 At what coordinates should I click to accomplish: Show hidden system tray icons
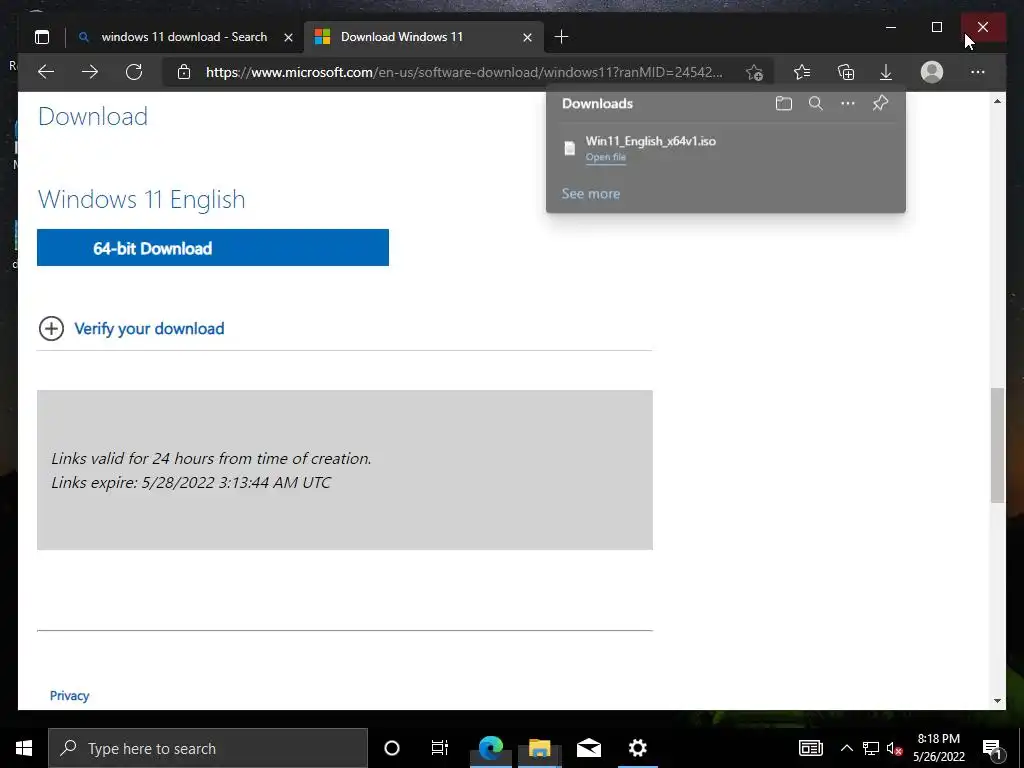[x=846, y=748]
